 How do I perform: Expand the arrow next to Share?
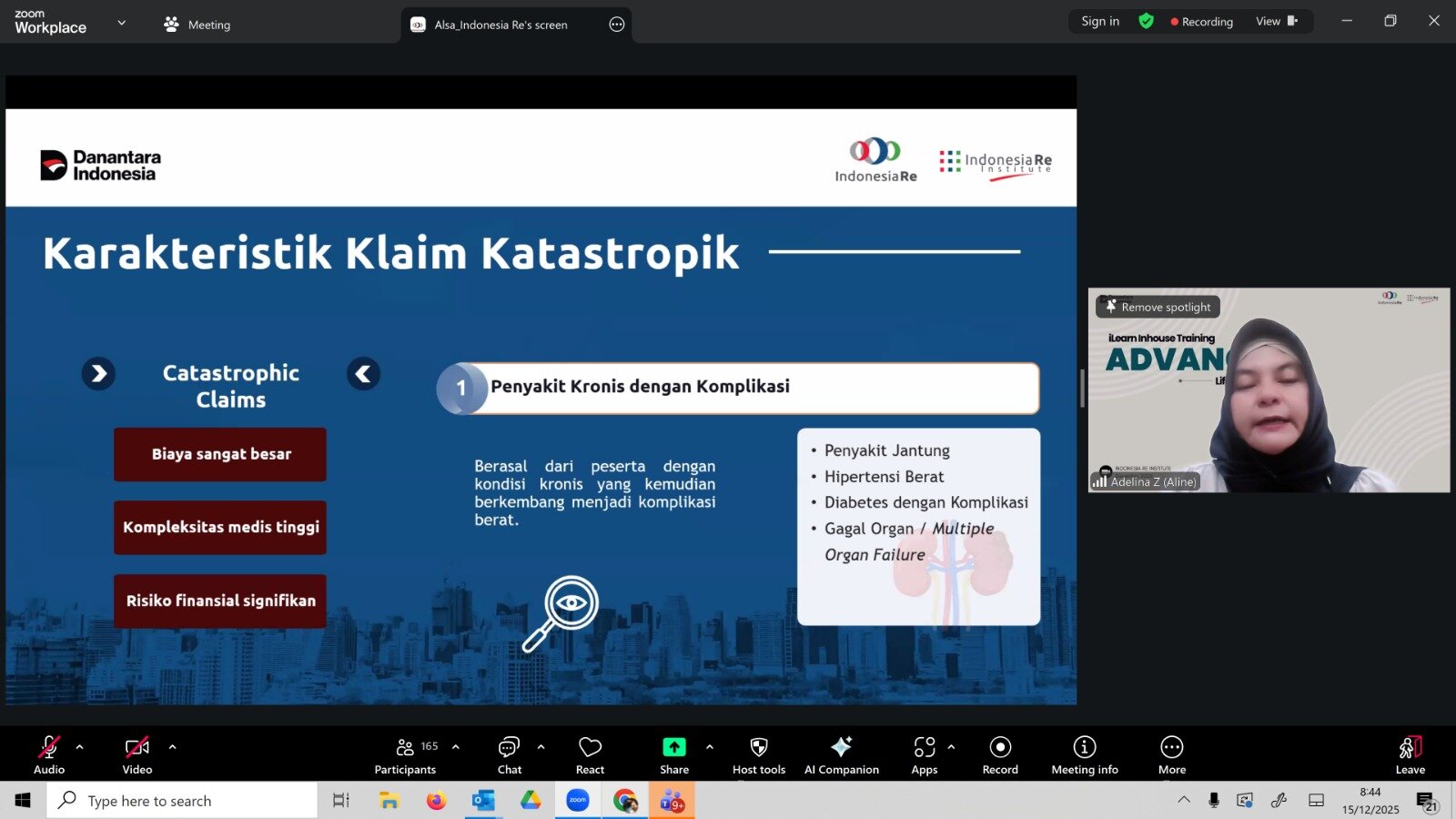pos(710,747)
